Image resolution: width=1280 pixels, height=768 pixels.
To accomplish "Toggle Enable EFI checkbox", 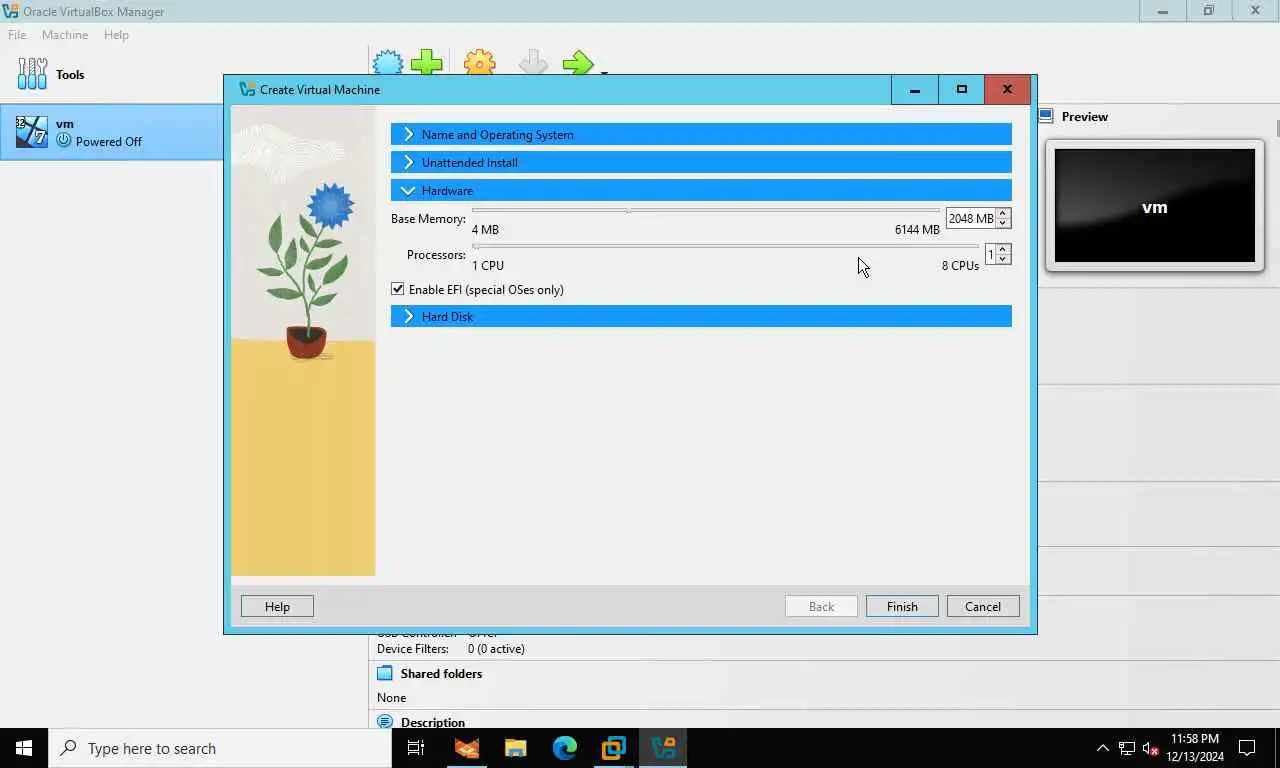I will tap(398, 289).
